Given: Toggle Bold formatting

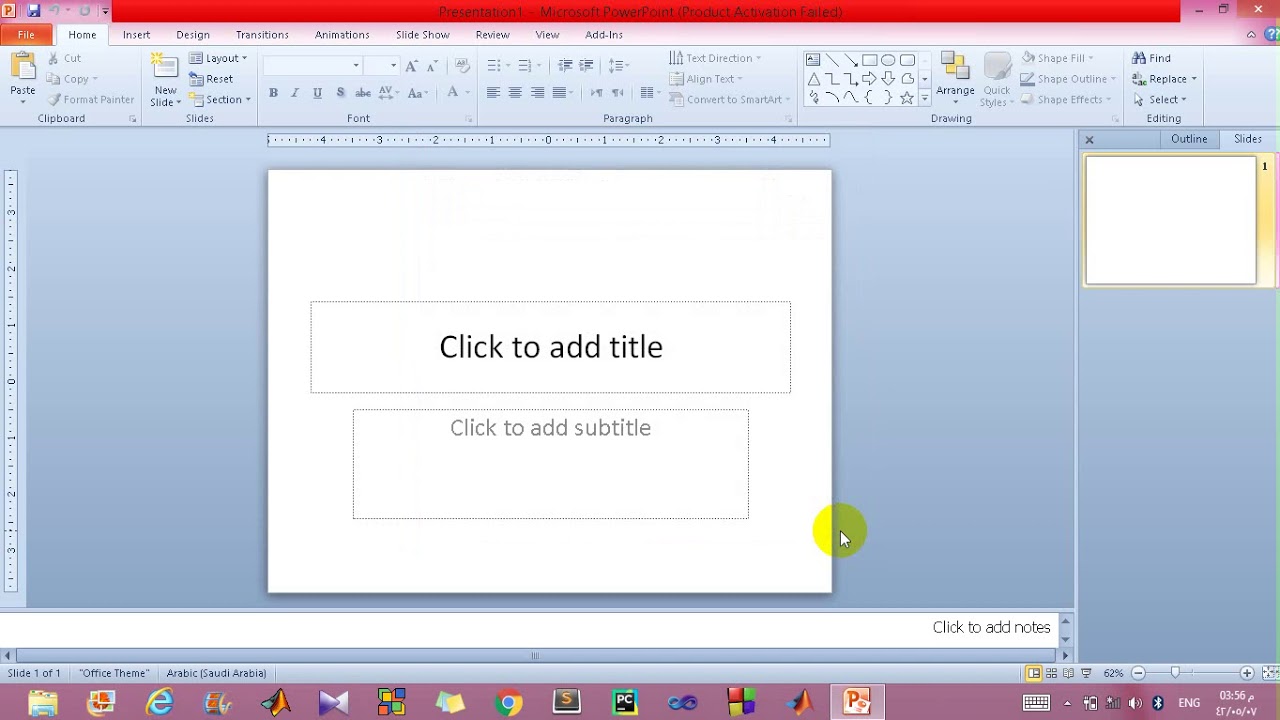Looking at the screenshot, I should pyautogui.click(x=273, y=93).
